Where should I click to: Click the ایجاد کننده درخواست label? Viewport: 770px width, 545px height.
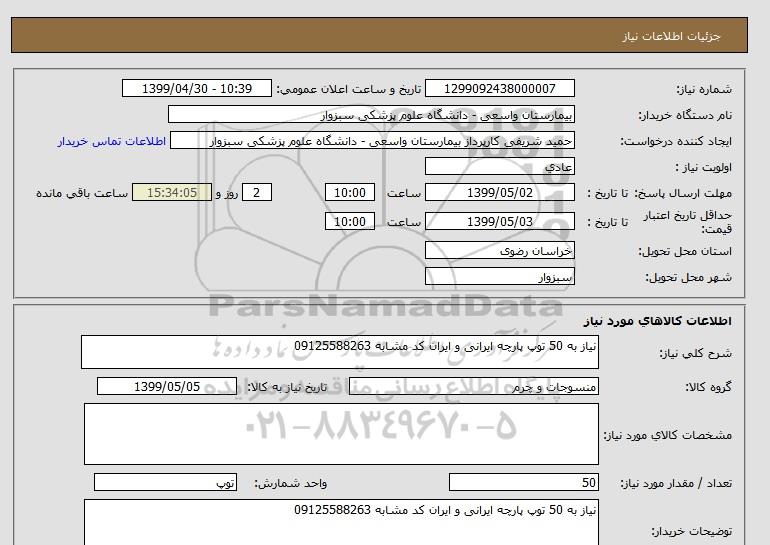[x=676, y=141]
